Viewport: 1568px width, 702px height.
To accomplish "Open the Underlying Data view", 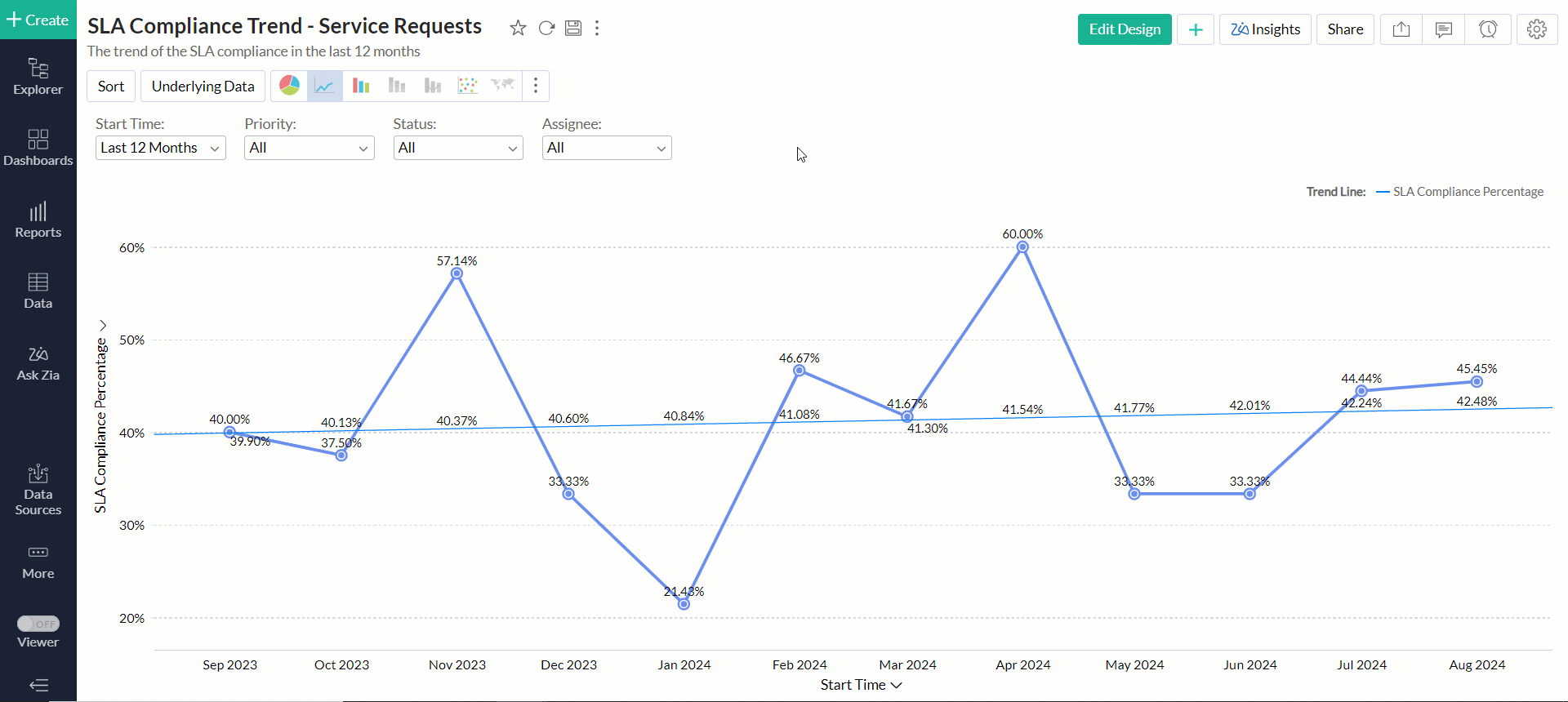I will coord(203,87).
